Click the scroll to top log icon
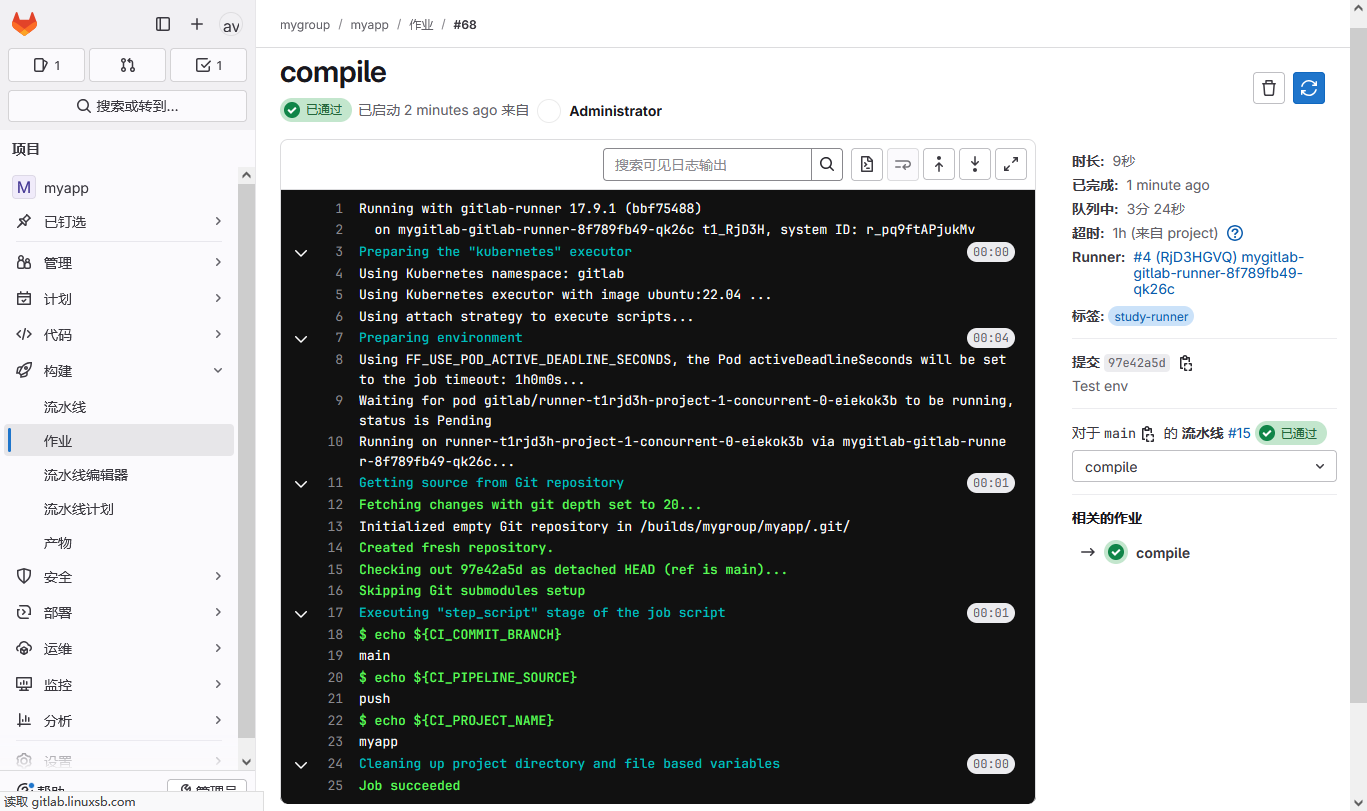 [939, 164]
